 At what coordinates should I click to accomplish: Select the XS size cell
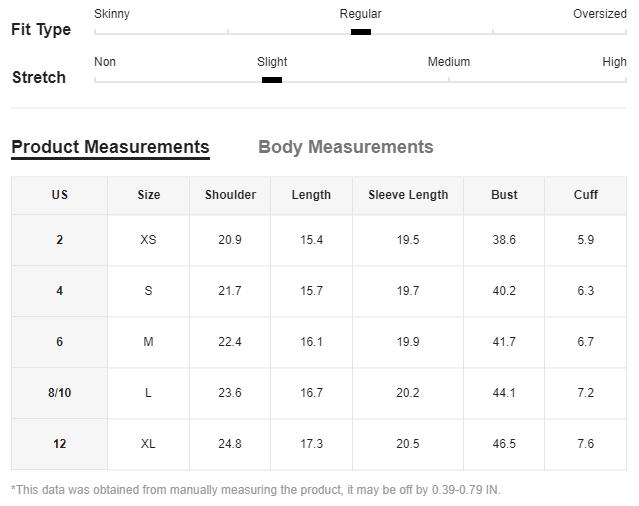(x=148, y=240)
